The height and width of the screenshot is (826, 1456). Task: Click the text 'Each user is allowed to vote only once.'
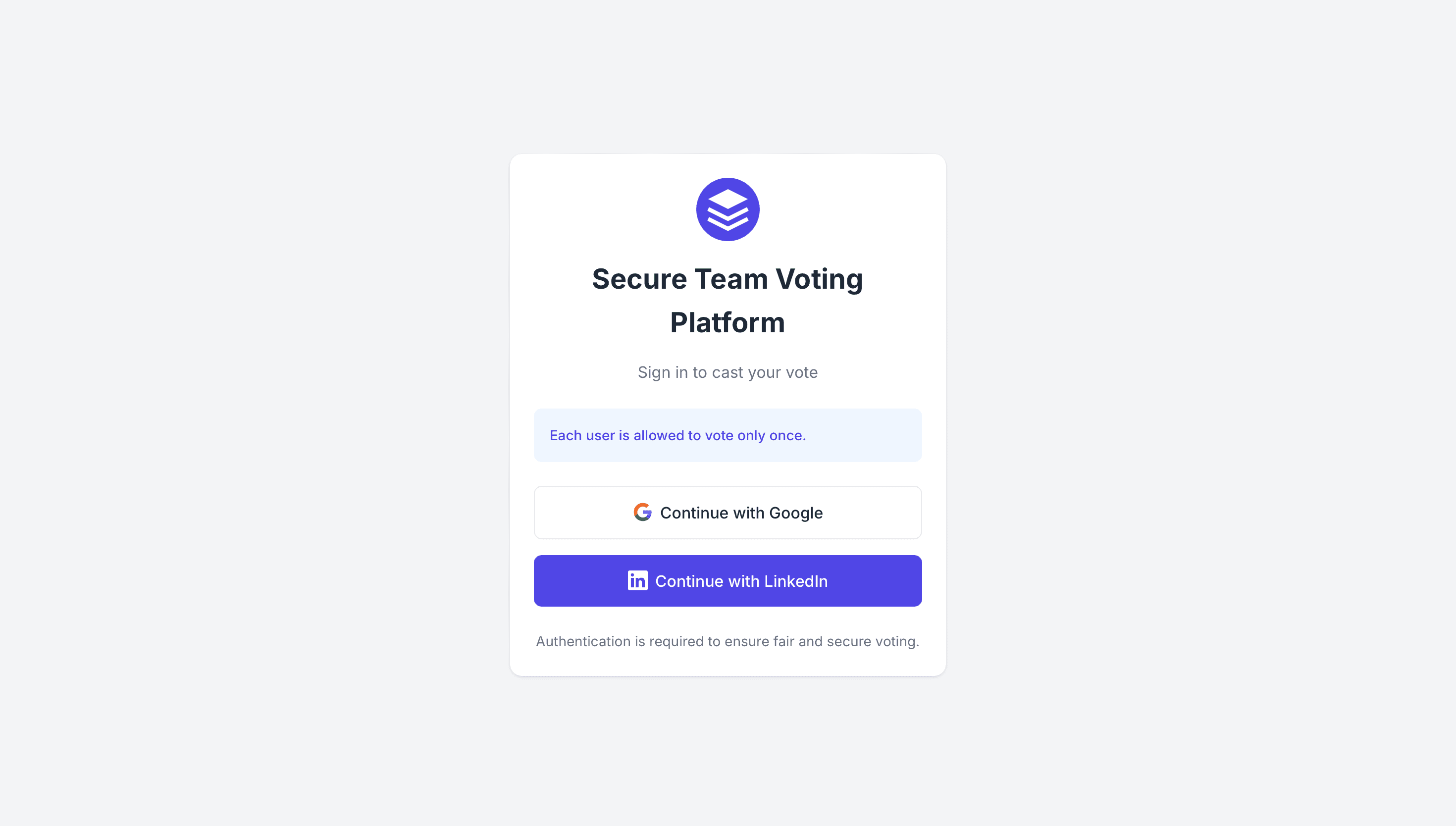pos(678,435)
